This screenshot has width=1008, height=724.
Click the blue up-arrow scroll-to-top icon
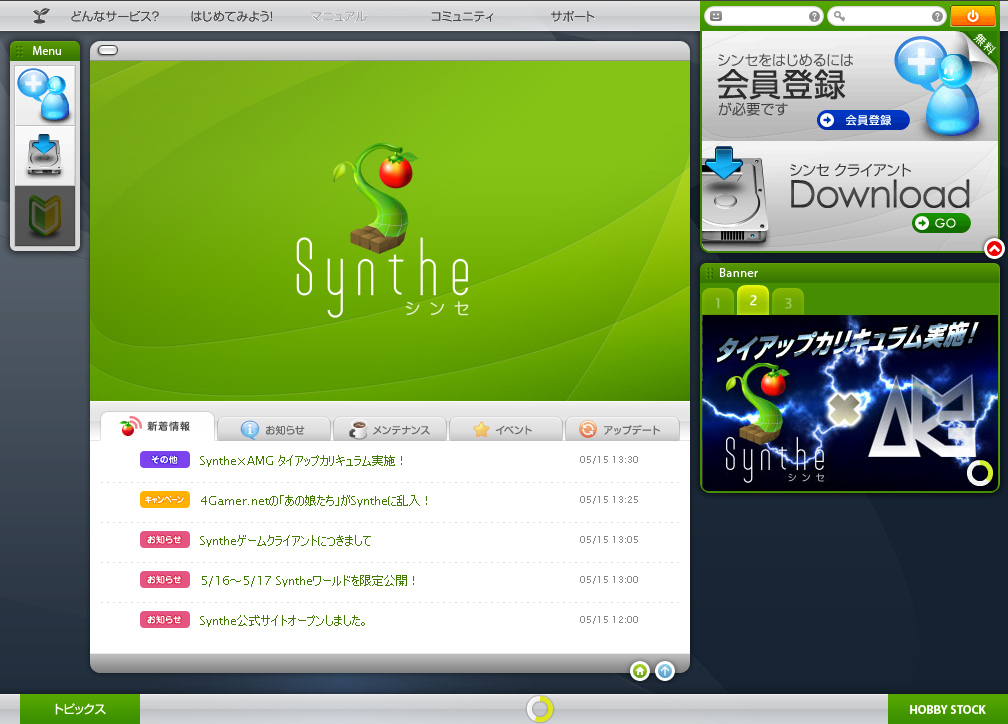pos(665,671)
